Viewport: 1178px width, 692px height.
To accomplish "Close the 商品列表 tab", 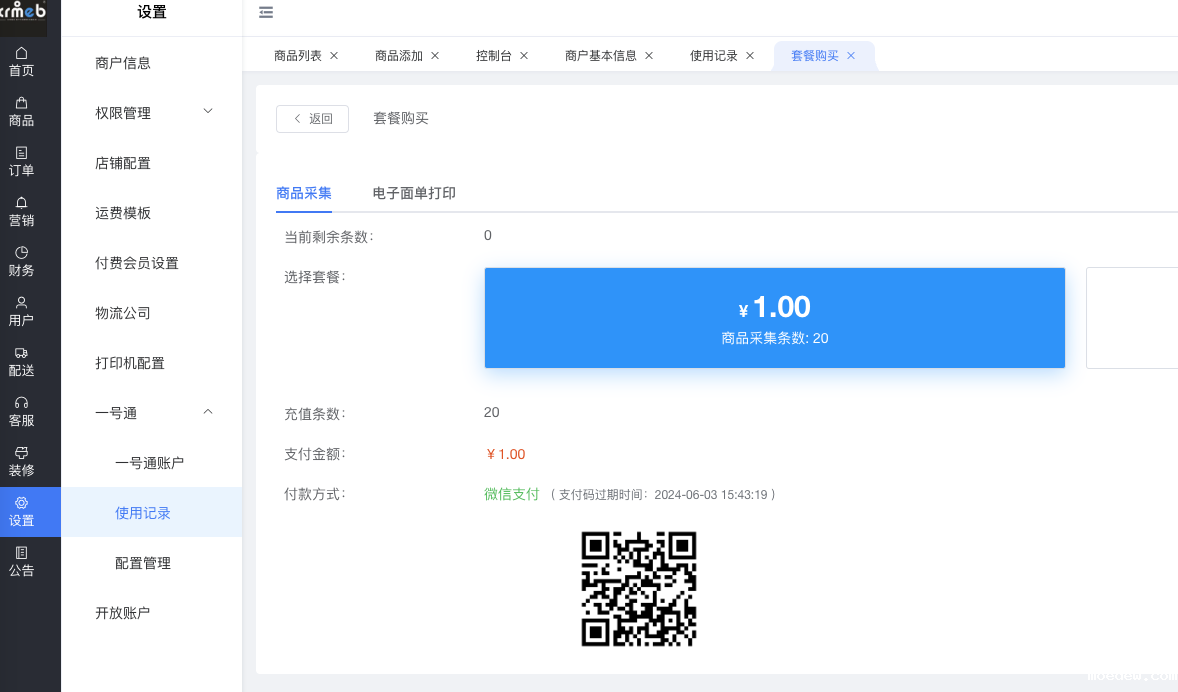I will click(334, 56).
